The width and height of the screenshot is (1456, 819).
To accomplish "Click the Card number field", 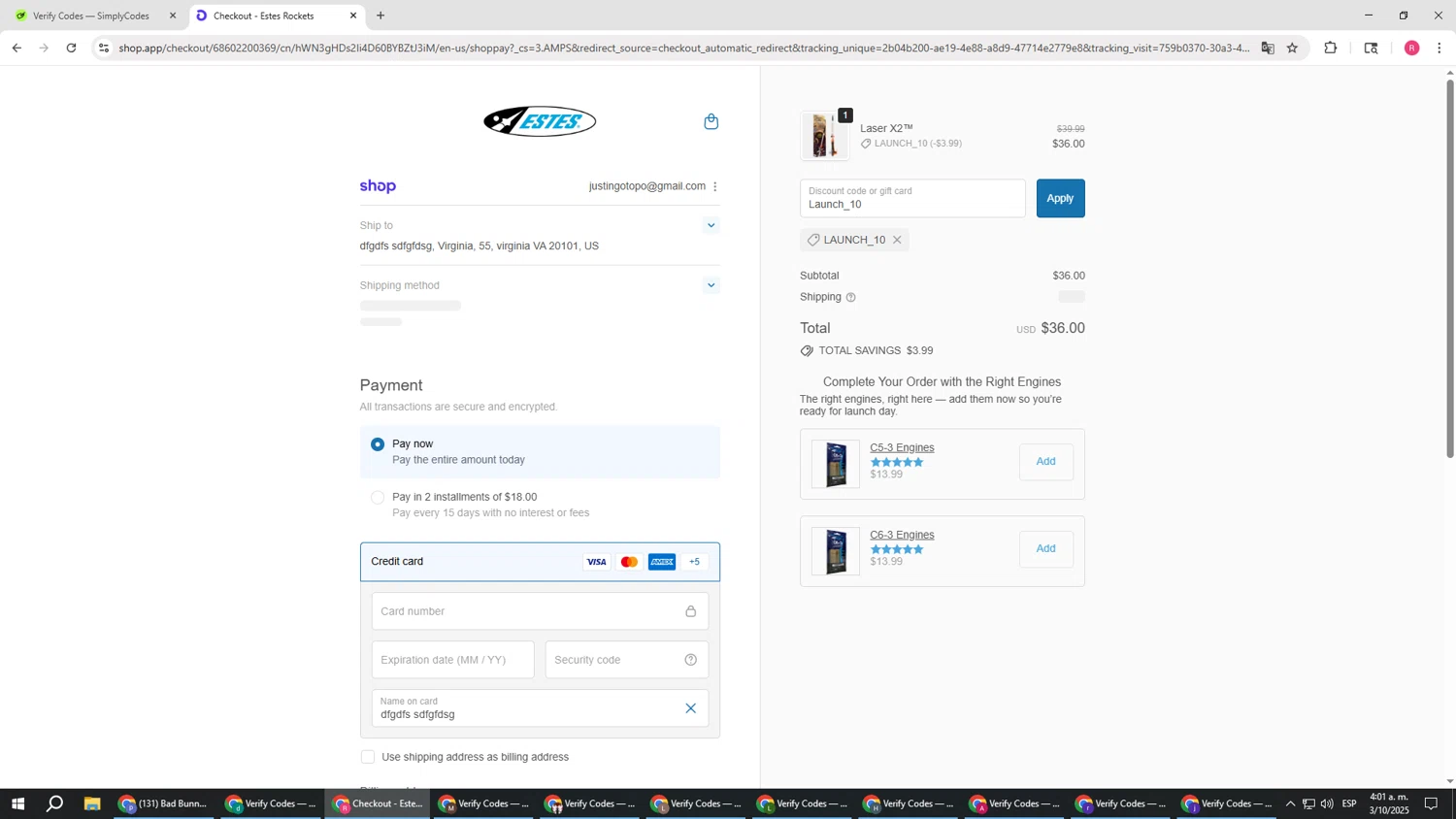I will (540, 611).
